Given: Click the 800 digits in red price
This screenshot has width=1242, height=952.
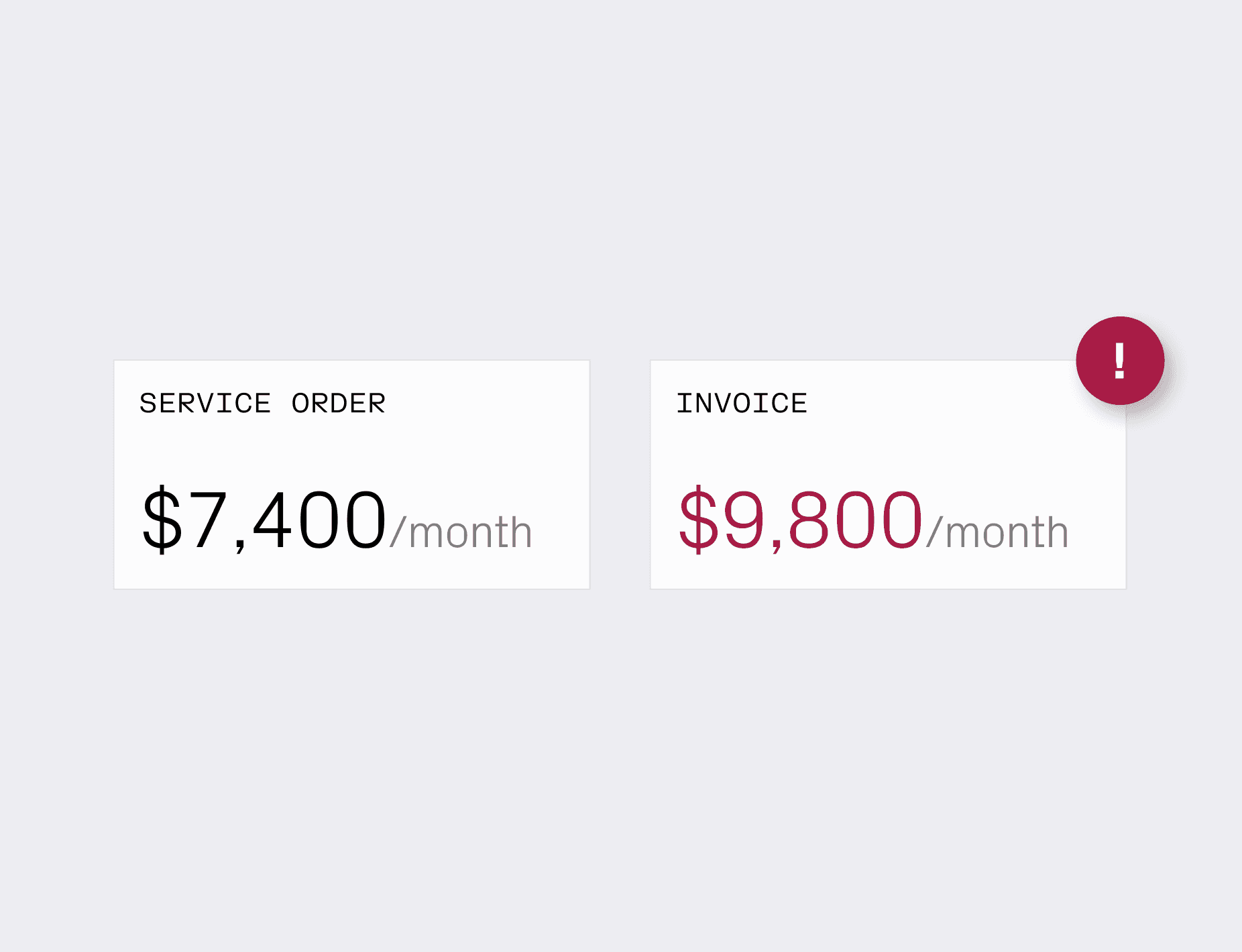Looking at the screenshot, I should pos(856,520).
